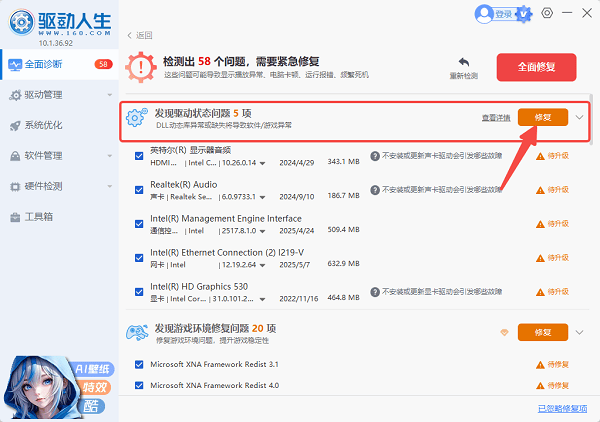Uncheck Microsoft XNA Framework Redist 3.1
Viewport: 600px width, 422px height.
pyautogui.click(x=139, y=364)
